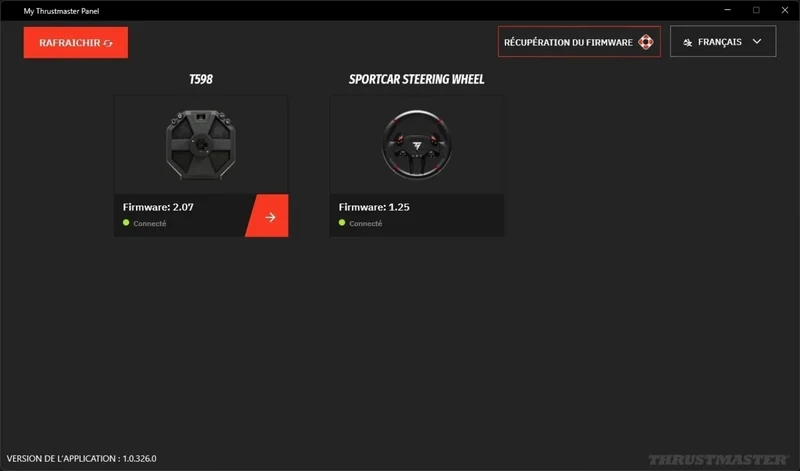Image resolution: width=800 pixels, height=471 pixels.
Task: Click the RAFRAICHIR refresh button
Action: 76,42
